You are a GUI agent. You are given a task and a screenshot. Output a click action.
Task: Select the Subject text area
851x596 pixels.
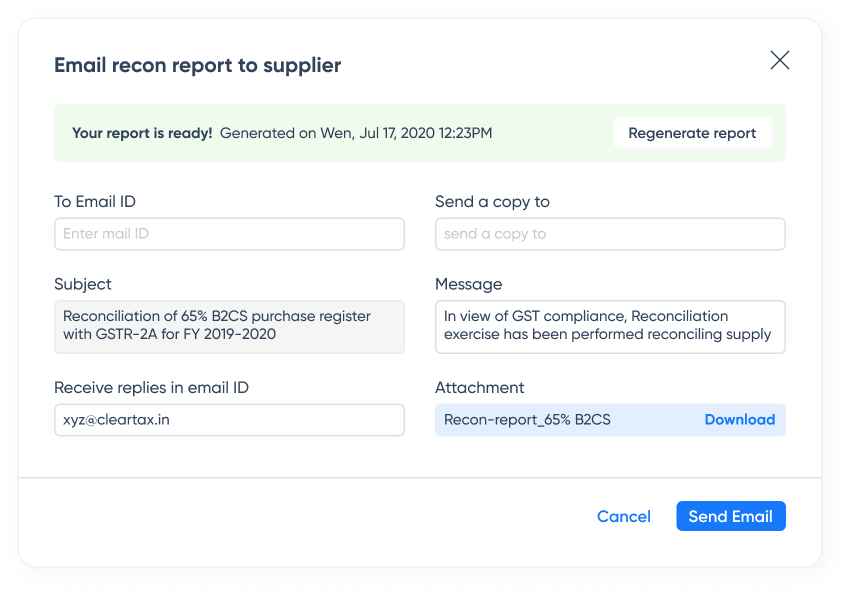[x=229, y=326]
